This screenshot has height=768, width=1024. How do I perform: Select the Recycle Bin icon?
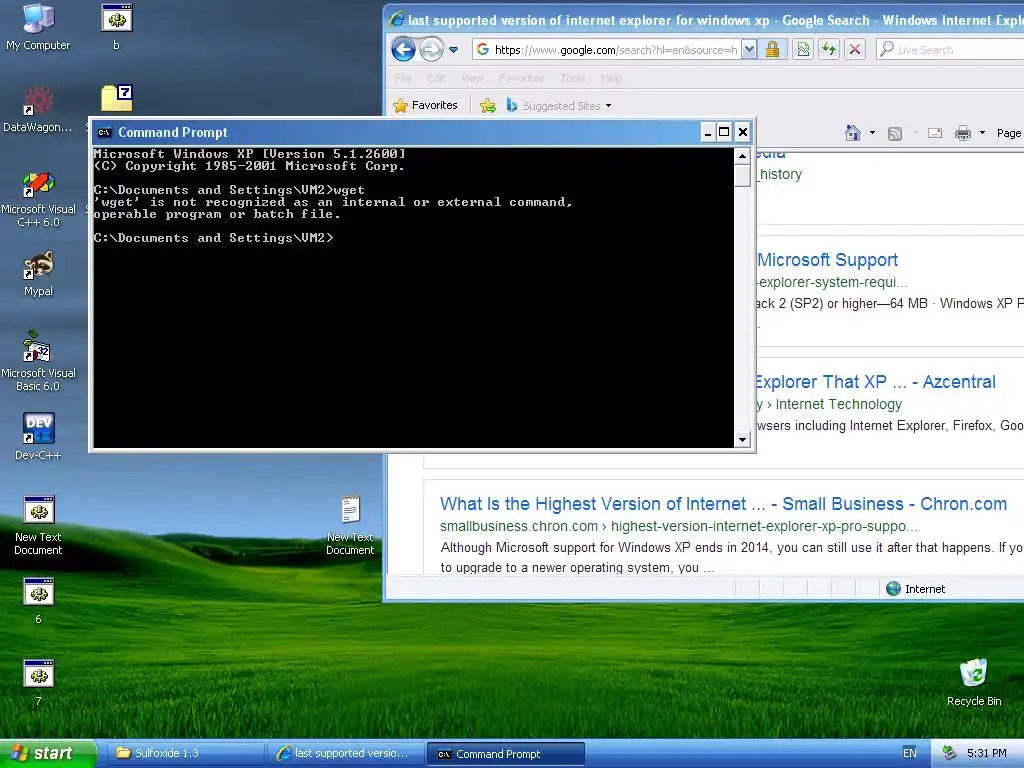(974, 682)
